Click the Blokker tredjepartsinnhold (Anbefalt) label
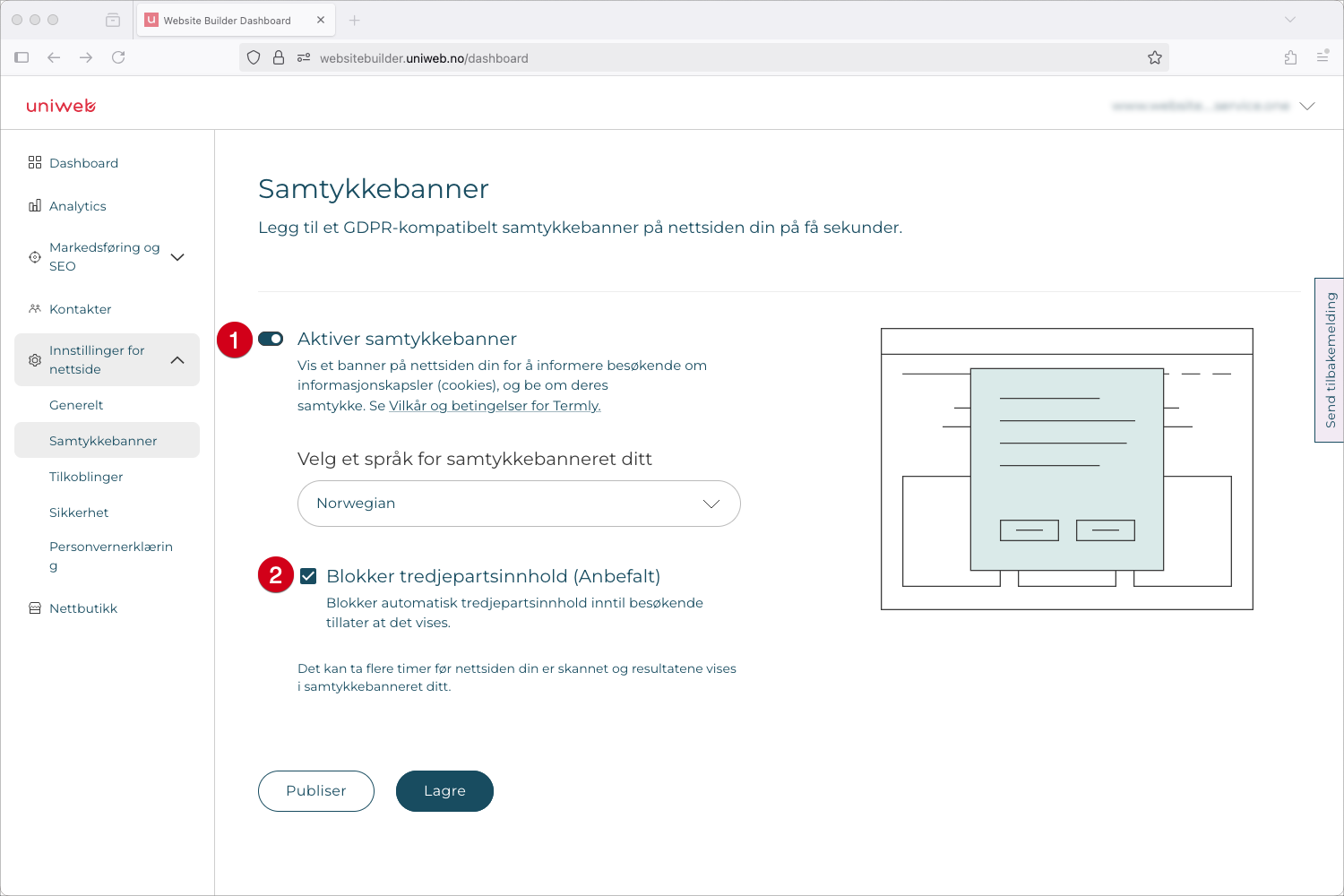The height and width of the screenshot is (896, 1344). click(494, 576)
